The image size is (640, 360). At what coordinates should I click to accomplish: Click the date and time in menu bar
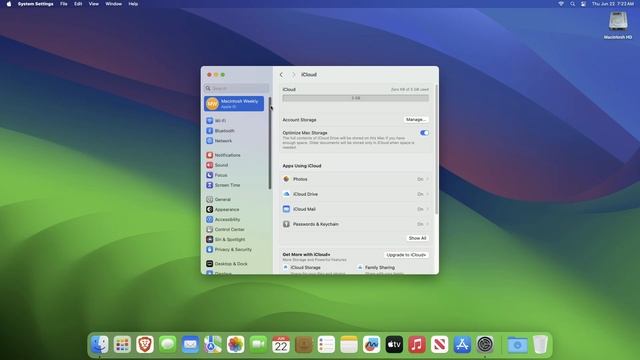613,4
